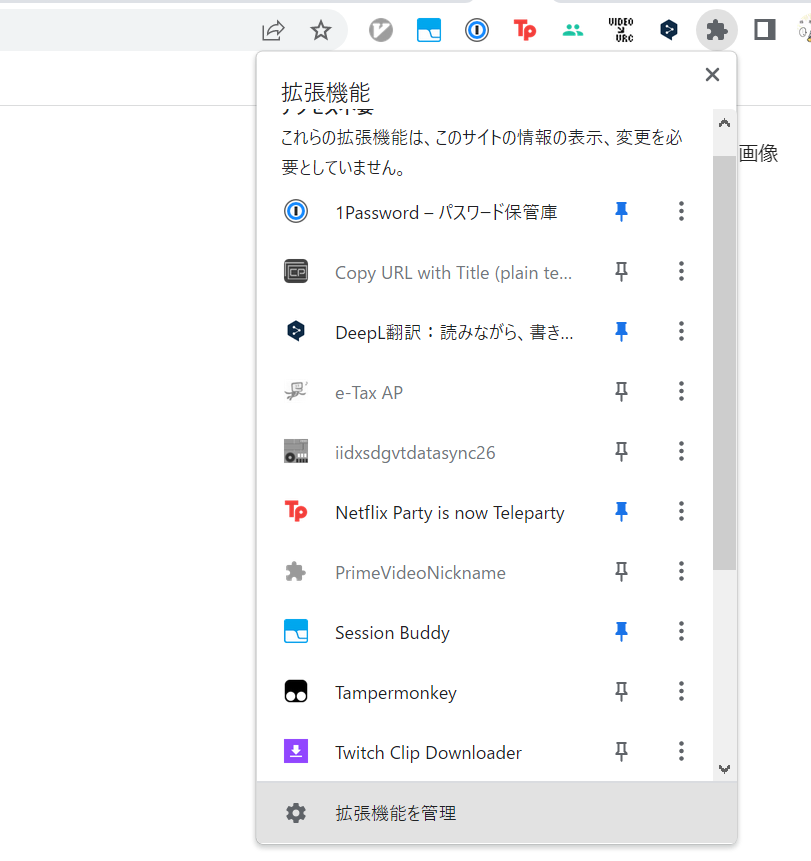Image resolution: width=811 pixels, height=861 pixels.
Task: Unpin Netflix Party is now Teleparty
Action: click(x=621, y=511)
